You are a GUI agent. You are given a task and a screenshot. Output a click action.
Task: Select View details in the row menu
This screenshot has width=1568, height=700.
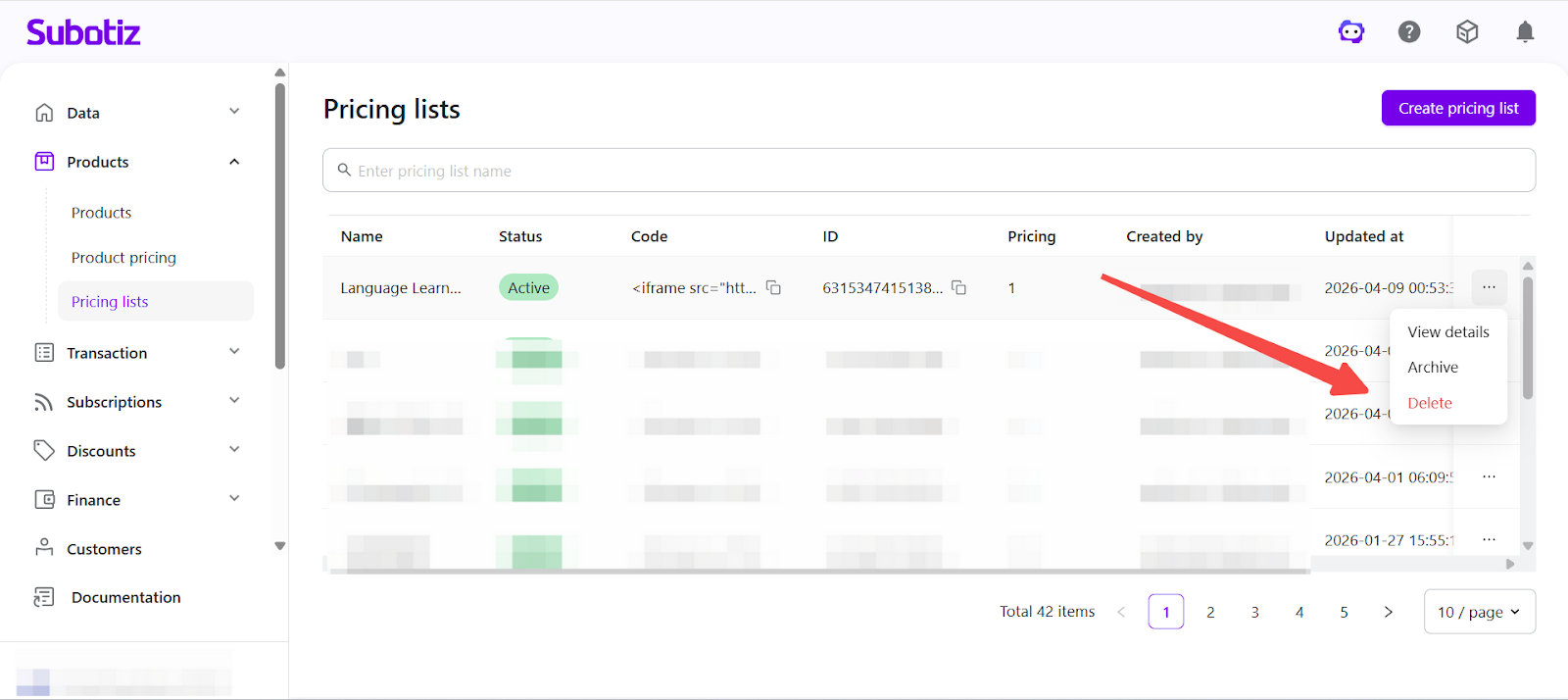tap(1448, 331)
